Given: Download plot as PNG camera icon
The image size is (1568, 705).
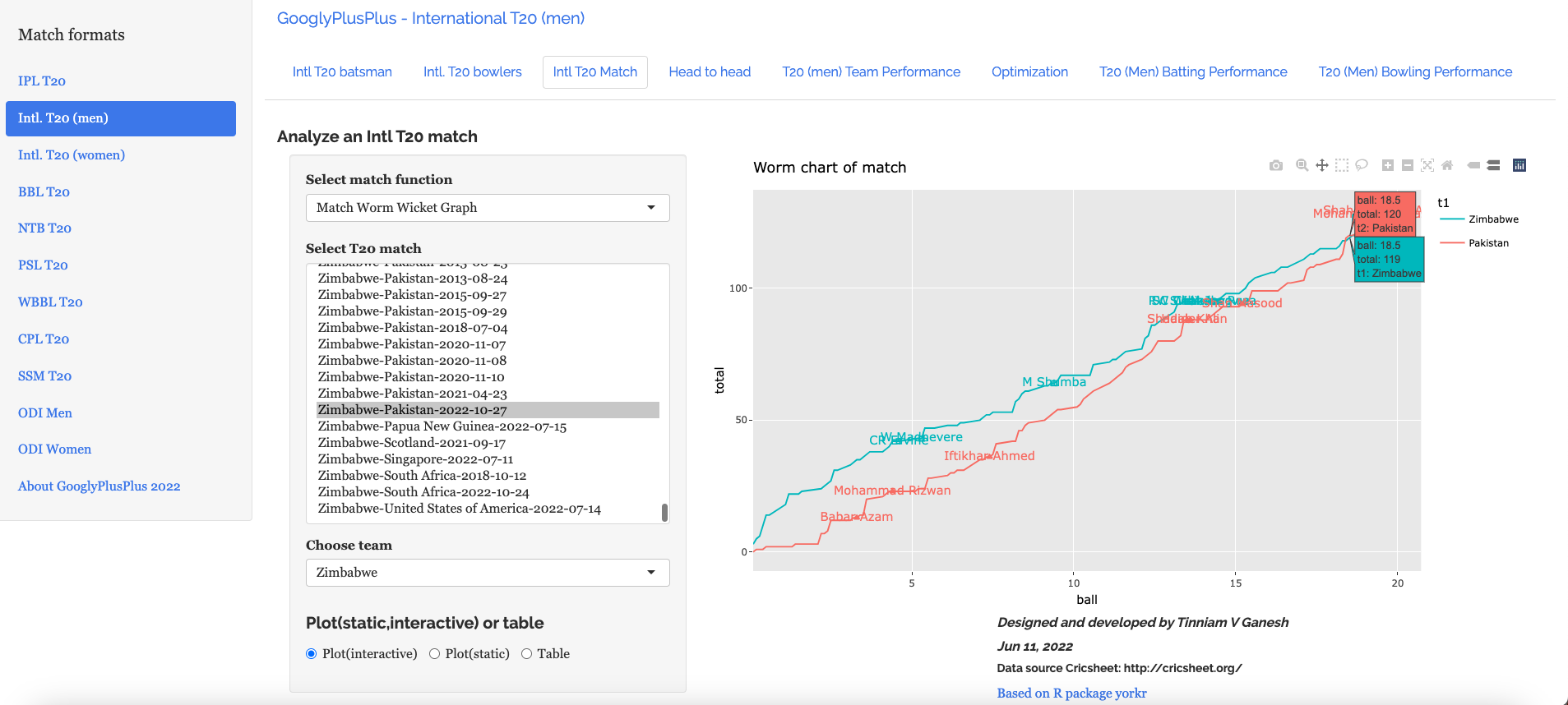Looking at the screenshot, I should click(x=1275, y=165).
